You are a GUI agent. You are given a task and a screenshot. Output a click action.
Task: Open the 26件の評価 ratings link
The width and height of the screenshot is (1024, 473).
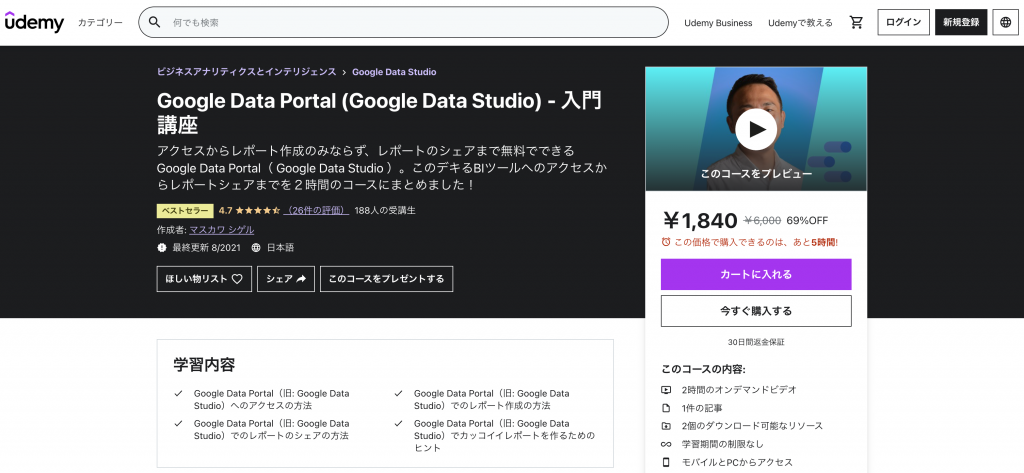(317, 210)
